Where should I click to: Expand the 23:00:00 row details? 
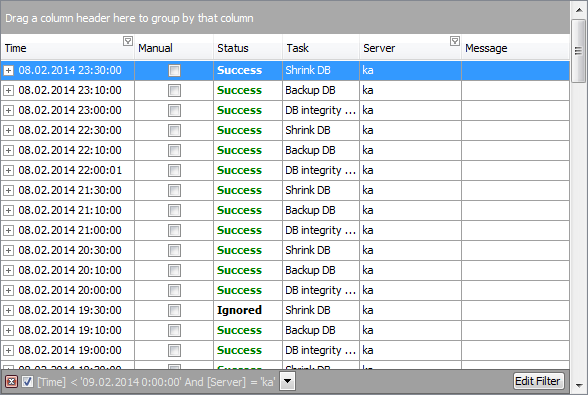pos(8,110)
